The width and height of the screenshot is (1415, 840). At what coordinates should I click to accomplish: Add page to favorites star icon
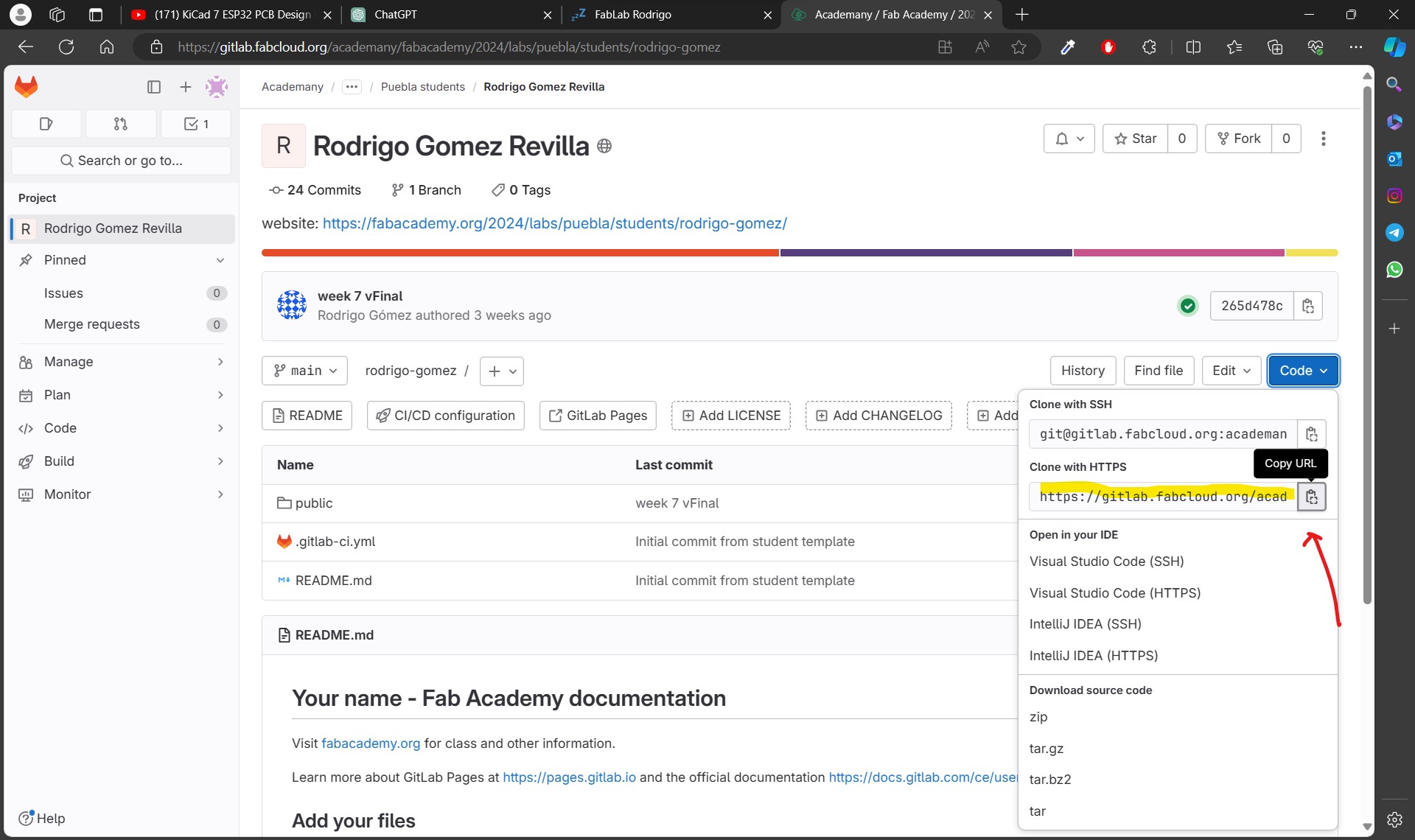pyautogui.click(x=1019, y=47)
